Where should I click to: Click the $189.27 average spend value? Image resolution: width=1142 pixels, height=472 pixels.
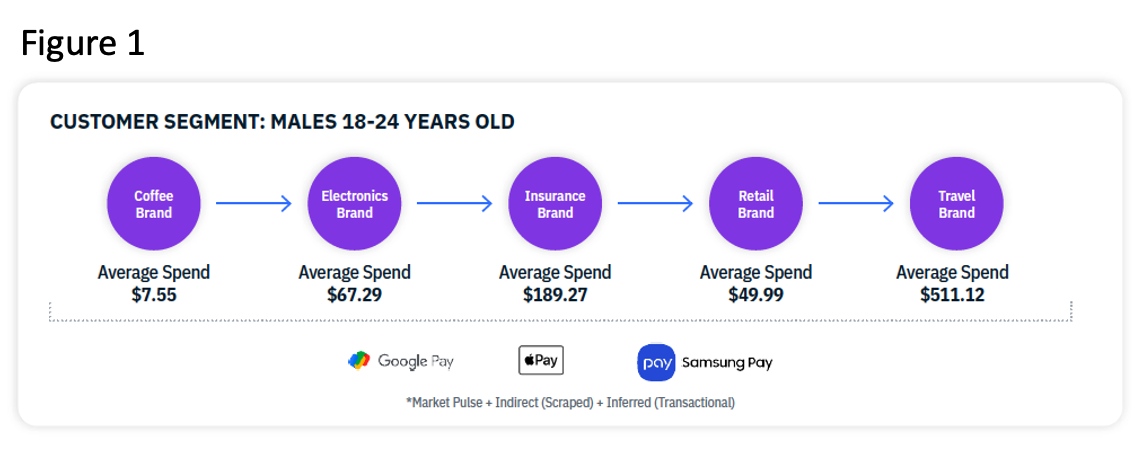pyautogui.click(x=555, y=295)
